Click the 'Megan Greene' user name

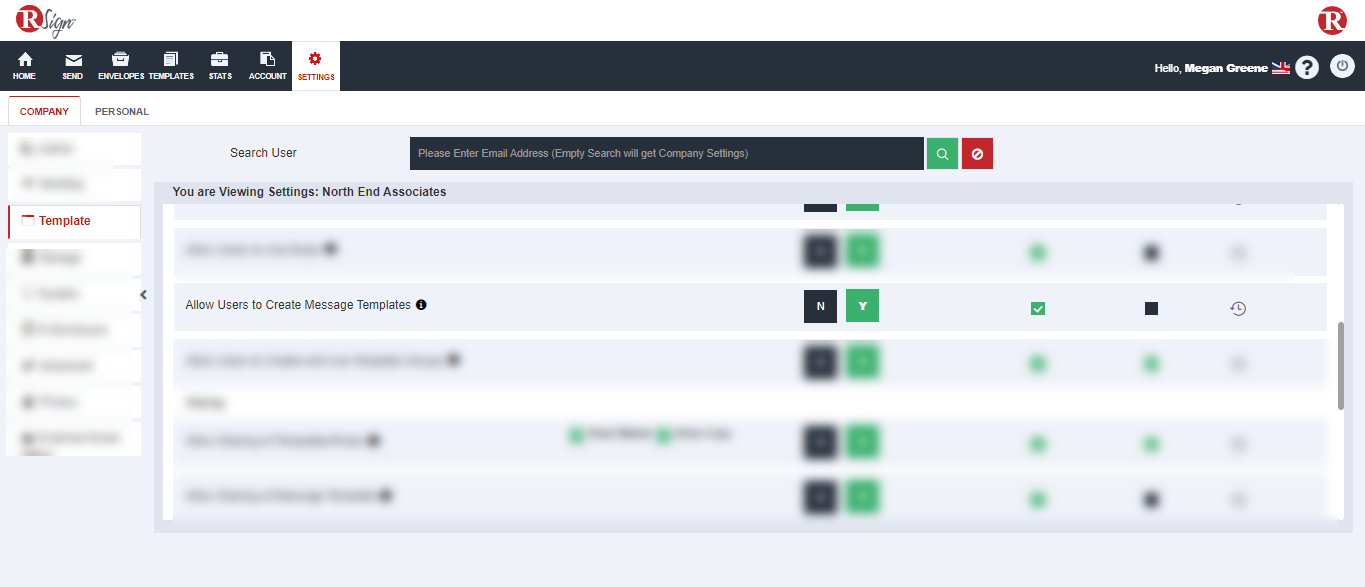(x=1226, y=68)
